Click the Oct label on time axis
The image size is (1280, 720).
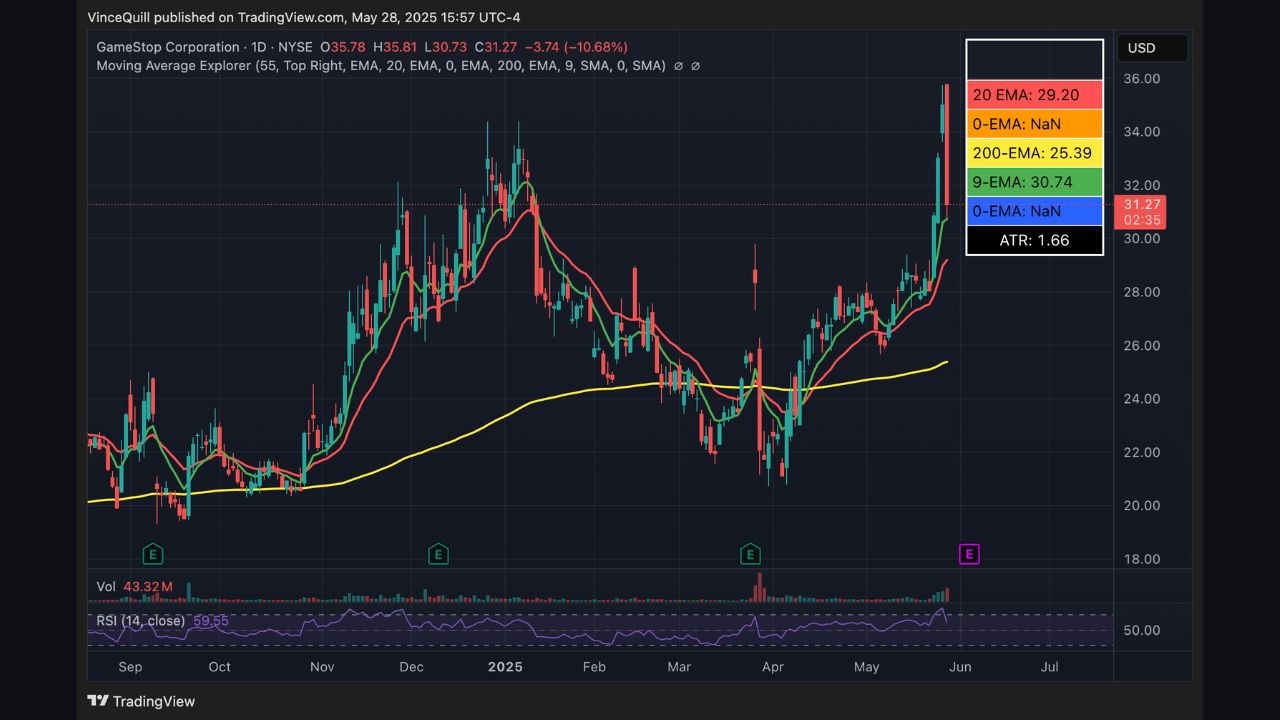pos(219,667)
